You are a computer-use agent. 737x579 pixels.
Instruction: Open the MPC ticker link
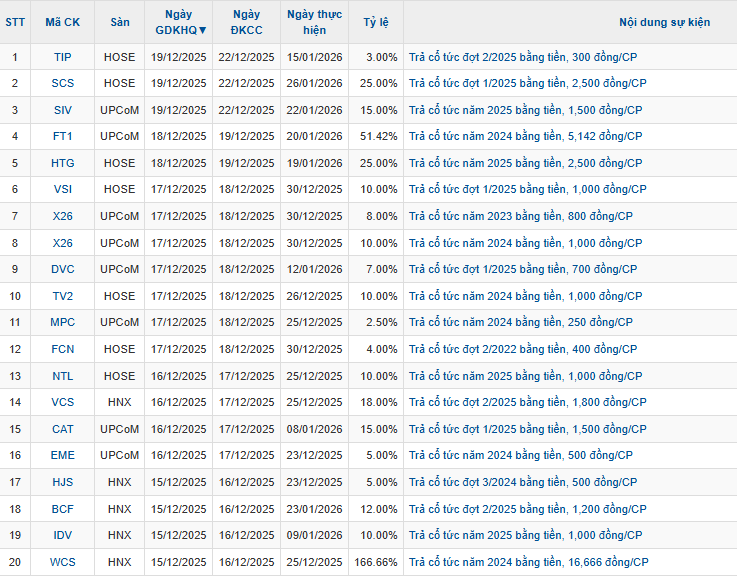point(62,322)
